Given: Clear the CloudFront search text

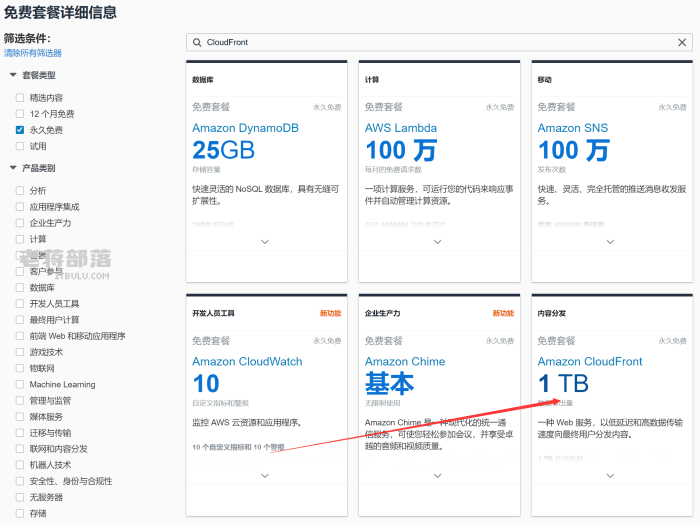Looking at the screenshot, I should click(682, 42).
